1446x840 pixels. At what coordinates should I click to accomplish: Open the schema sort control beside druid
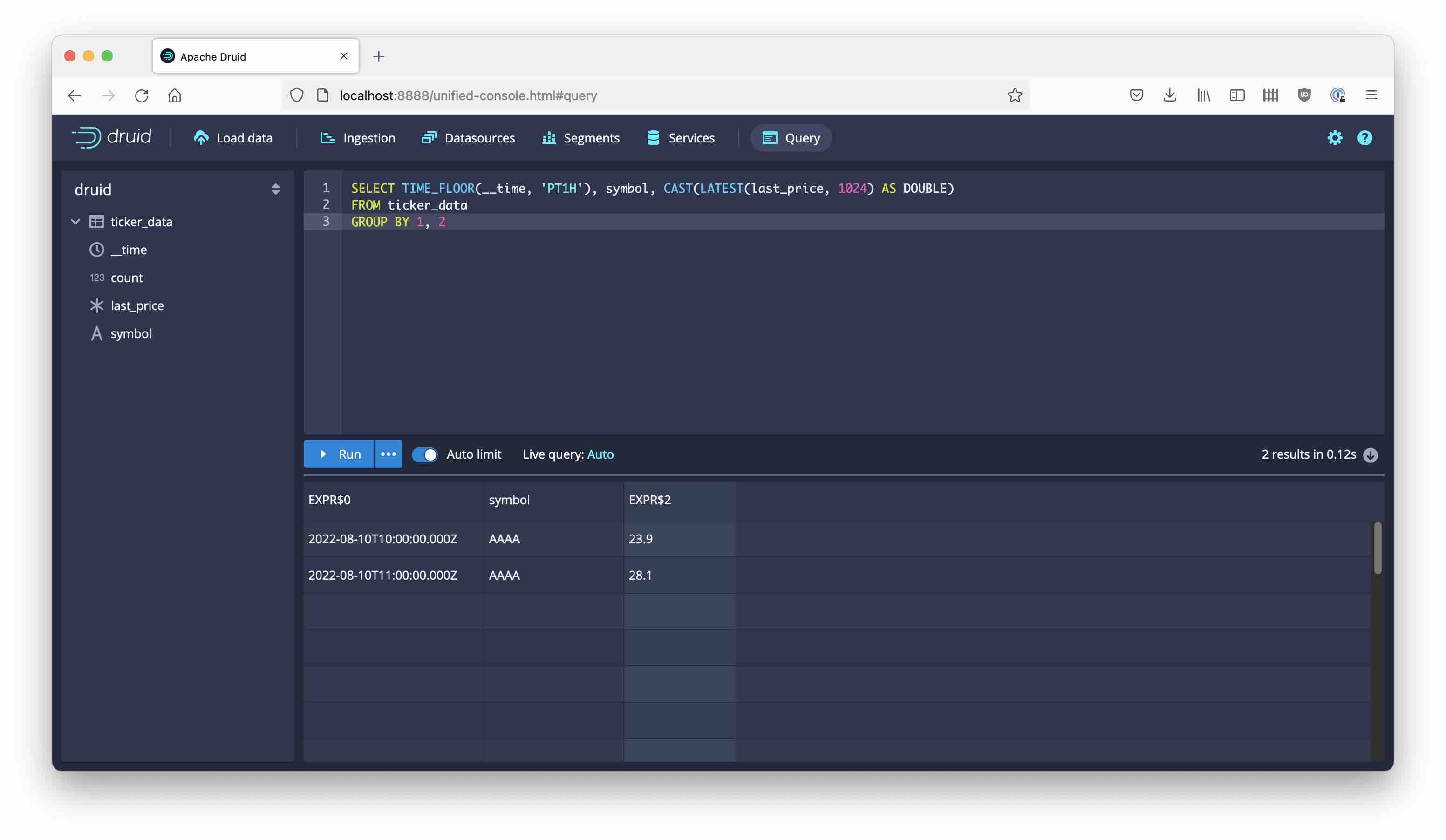tap(275, 189)
